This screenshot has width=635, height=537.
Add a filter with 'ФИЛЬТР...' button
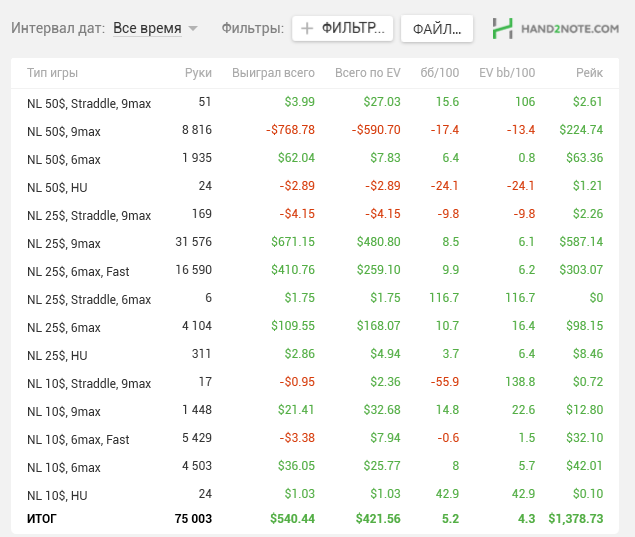[x=343, y=28]
